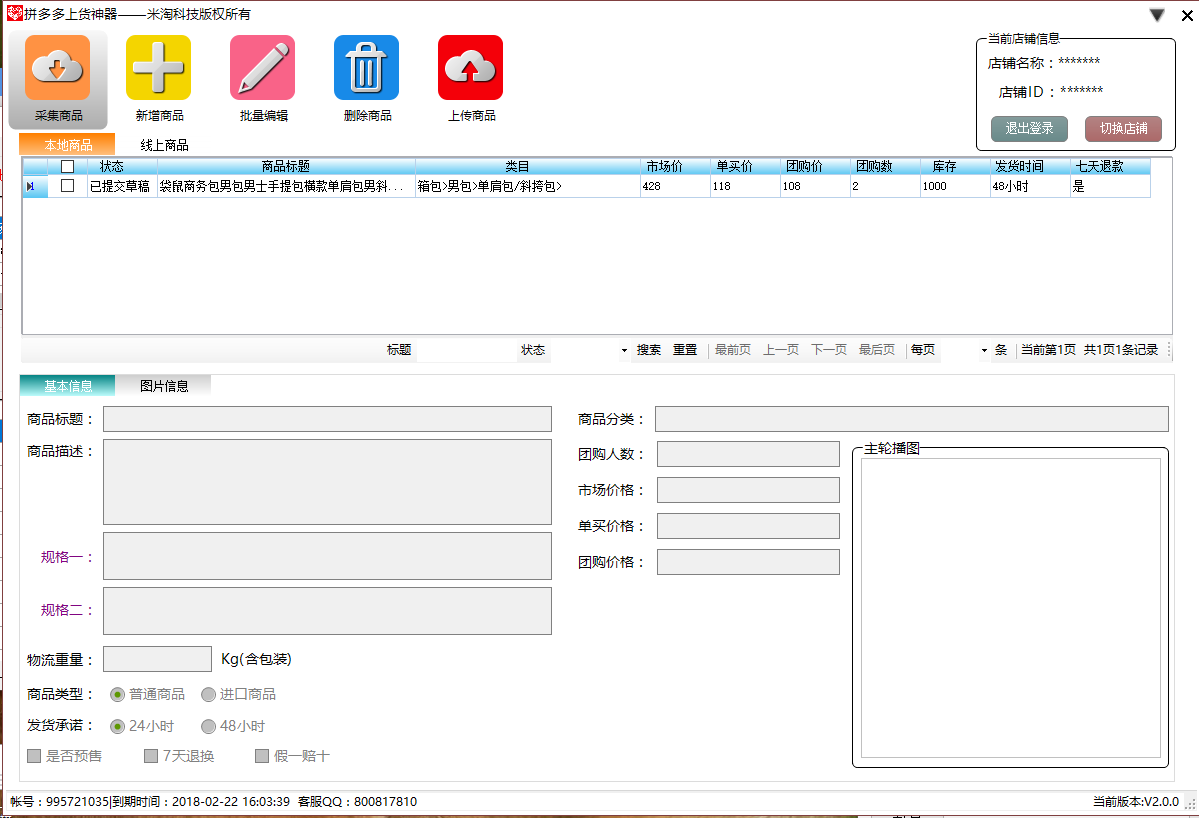Viewport: 1199px width, 818px height.
Task: Choose the 48小时 shipping promise option
Action: point(208,726)
